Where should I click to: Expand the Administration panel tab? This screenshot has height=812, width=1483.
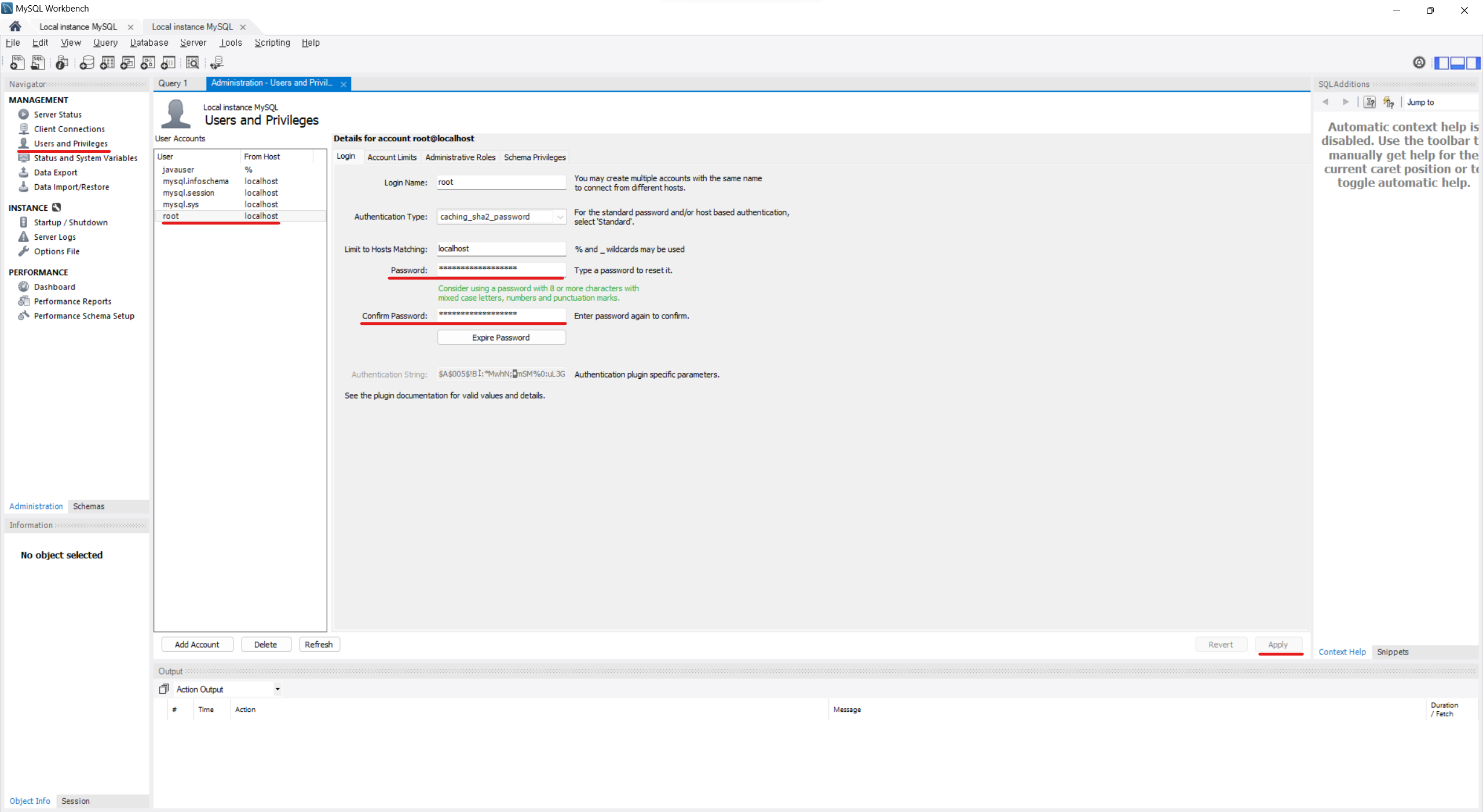point(35,506)
